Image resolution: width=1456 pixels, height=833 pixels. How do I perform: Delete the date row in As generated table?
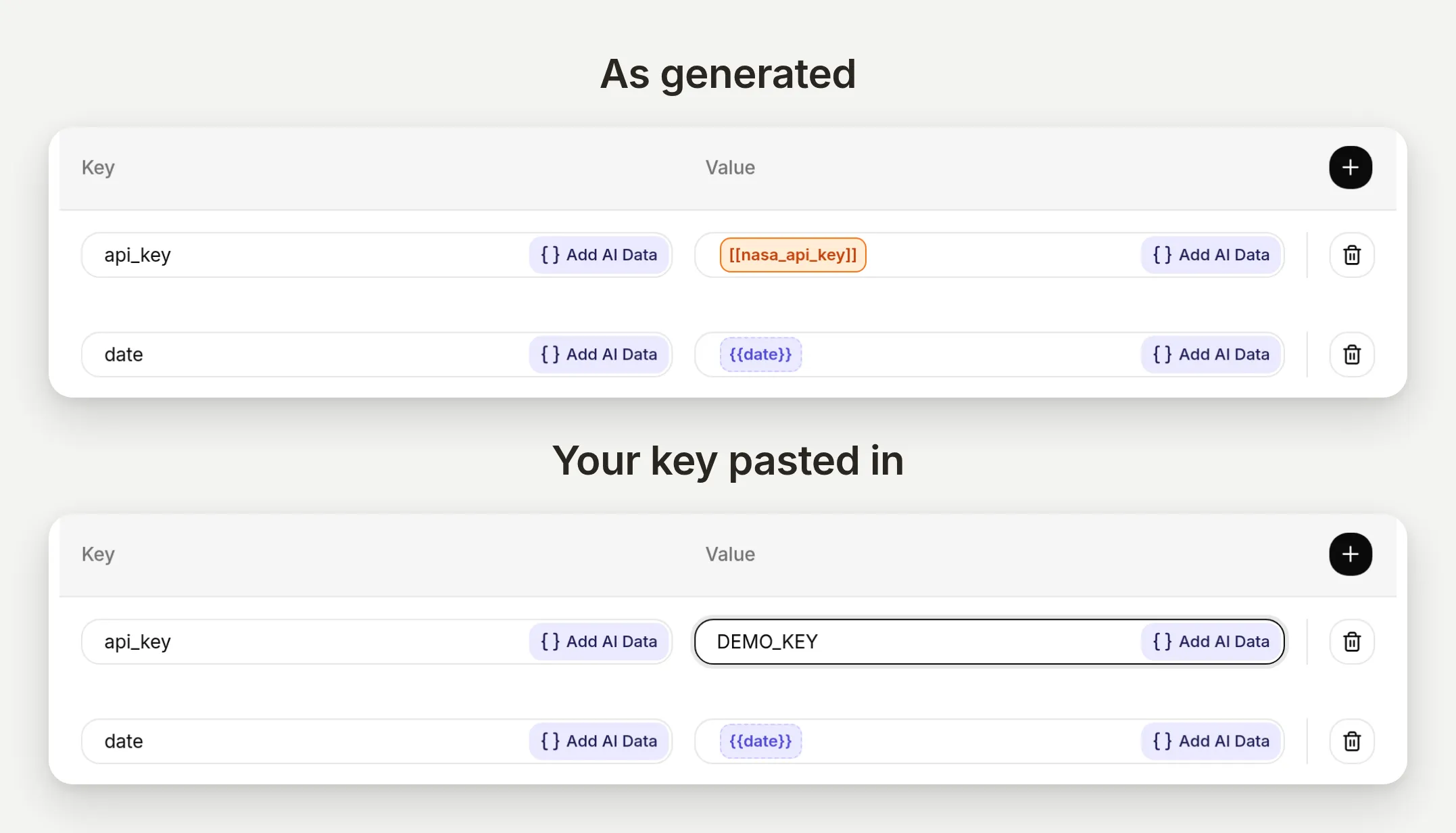1352,354
